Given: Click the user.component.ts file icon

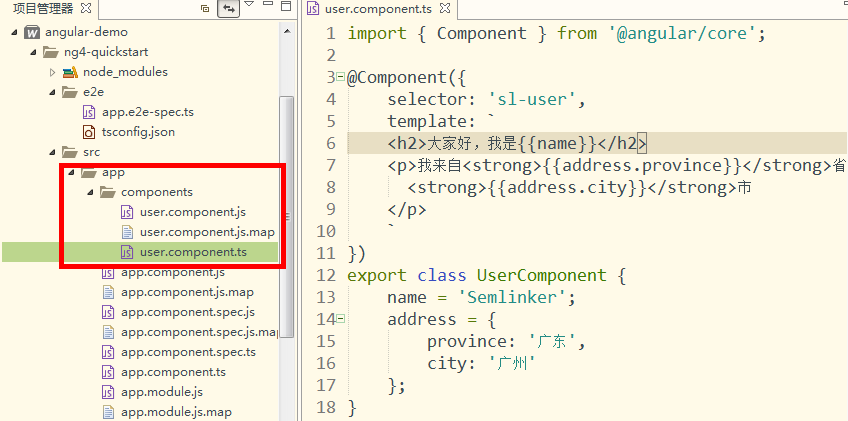Looking at the screenshot, I should pyautogui.click(x=127, y=252).
